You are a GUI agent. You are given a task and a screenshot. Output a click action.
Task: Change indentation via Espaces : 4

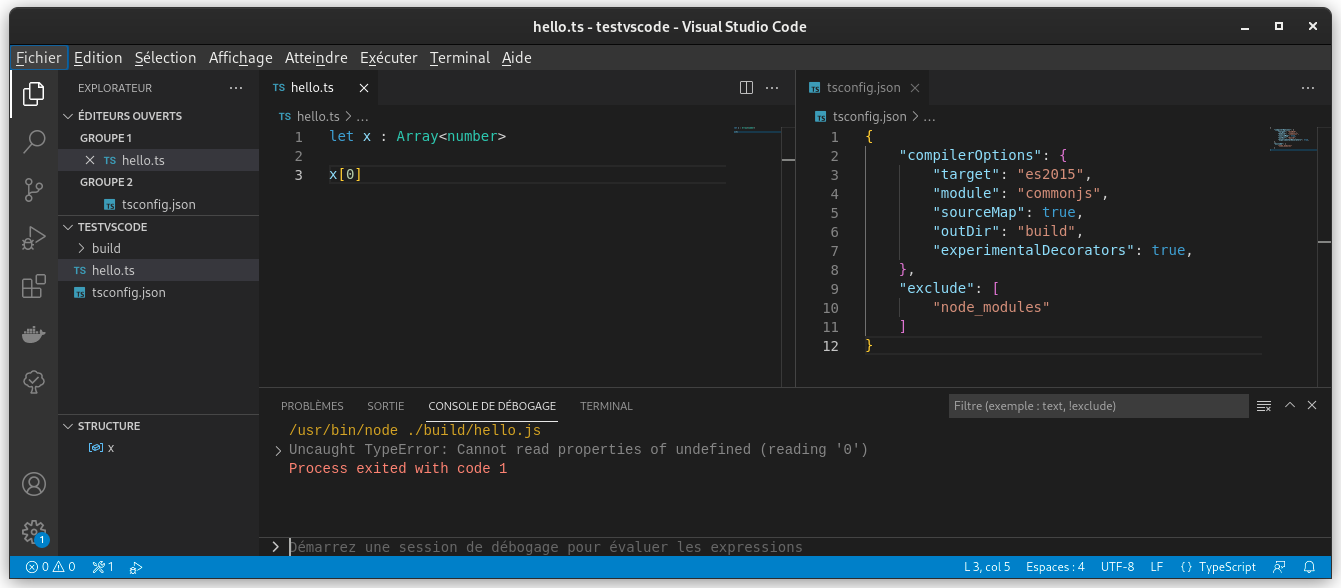pyautogui.click(x=1055, y=567)
